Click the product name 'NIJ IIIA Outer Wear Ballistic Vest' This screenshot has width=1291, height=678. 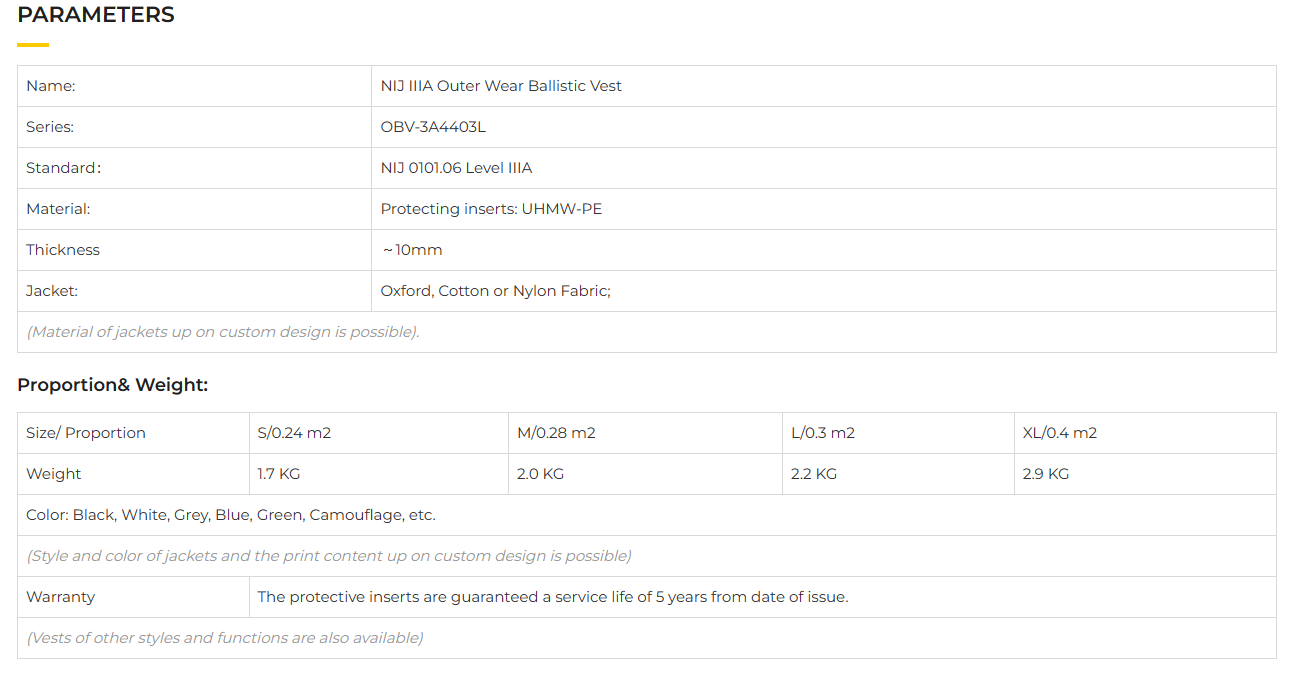click(501, 86)
